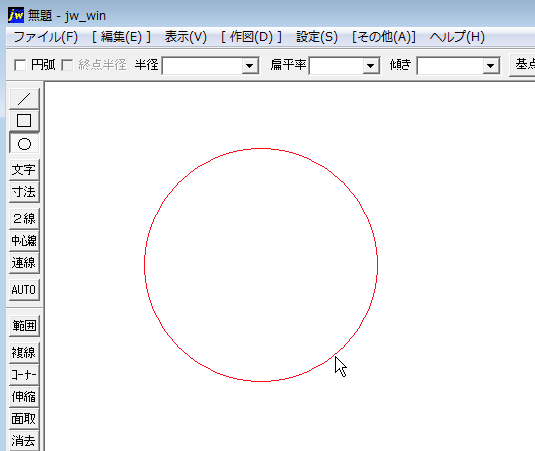Open the 表示(V) view menu
Screen dimensions: 535x451
tap(186, 37)
